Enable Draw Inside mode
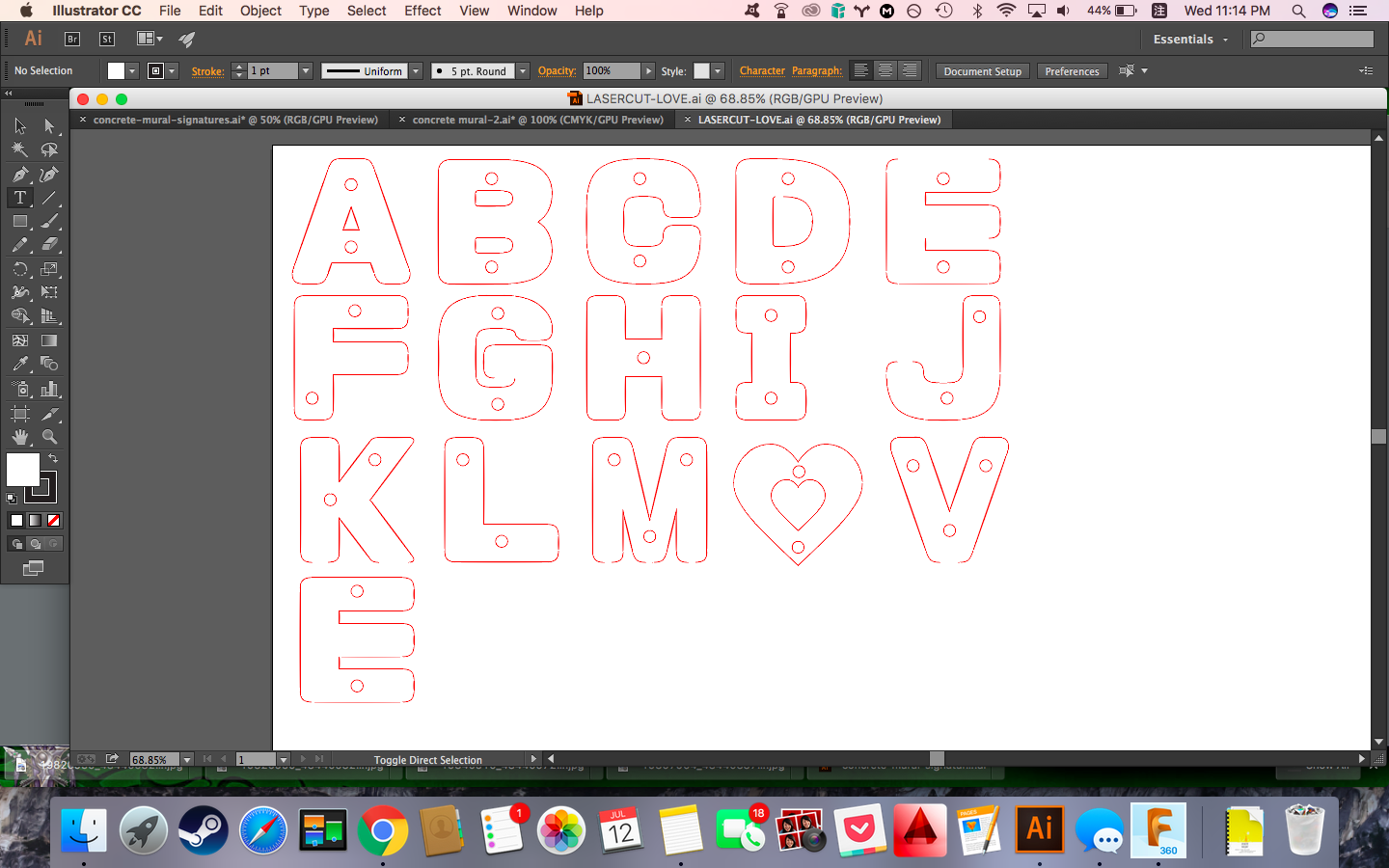Screen dimensions: 1389x868 pyautogui.click(x=54, y=544)
